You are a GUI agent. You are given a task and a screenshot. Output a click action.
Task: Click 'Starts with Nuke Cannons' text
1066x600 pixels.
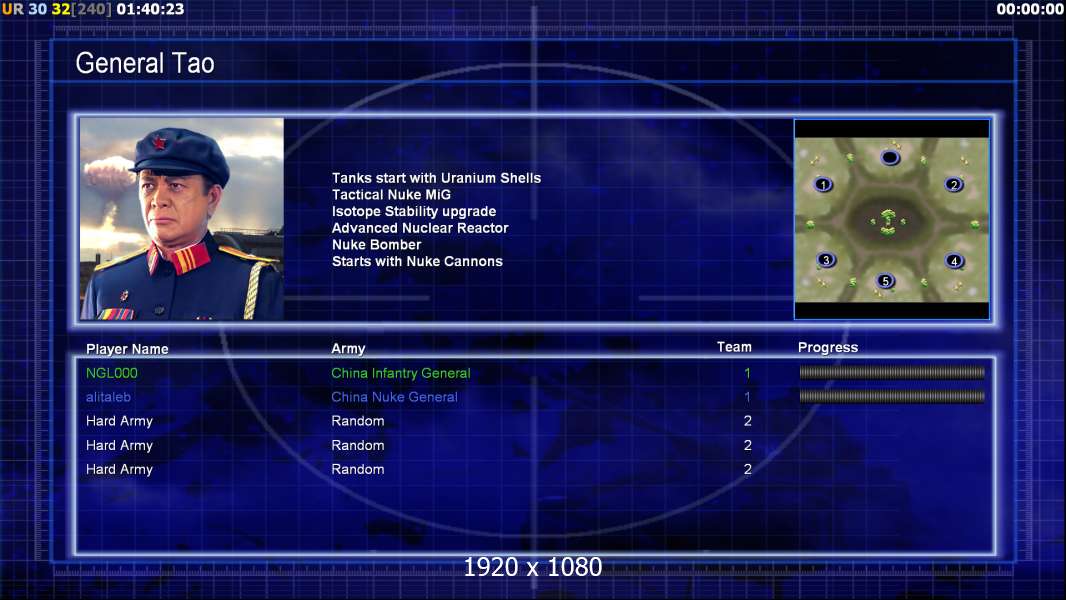click(417, 262)
